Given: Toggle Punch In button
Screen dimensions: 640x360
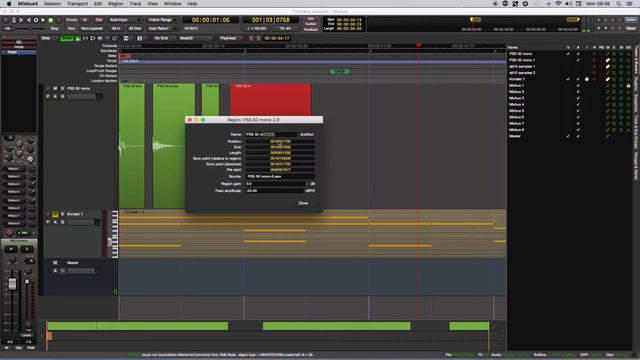Looking at the screenshot, I should (84, 20).
